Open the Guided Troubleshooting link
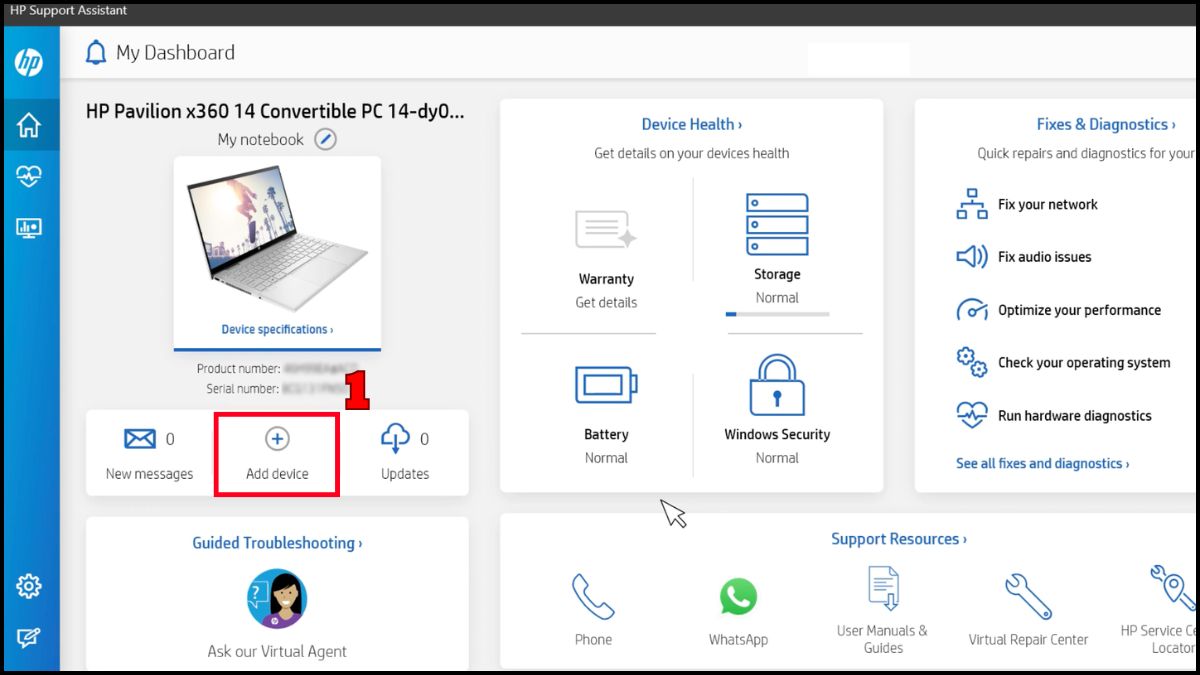Viewport: 1200px width, 675px height. 277,543
